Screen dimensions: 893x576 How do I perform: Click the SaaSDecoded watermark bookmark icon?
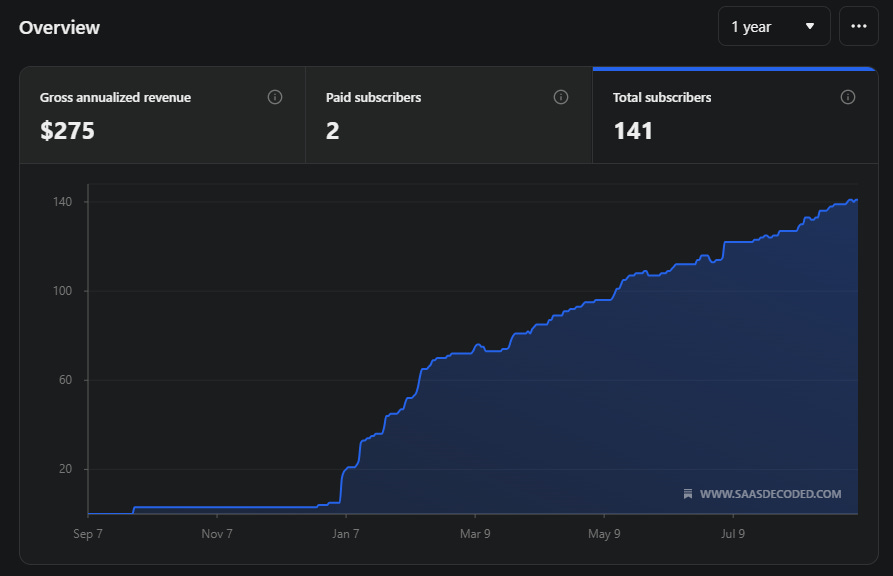point(687,494)
